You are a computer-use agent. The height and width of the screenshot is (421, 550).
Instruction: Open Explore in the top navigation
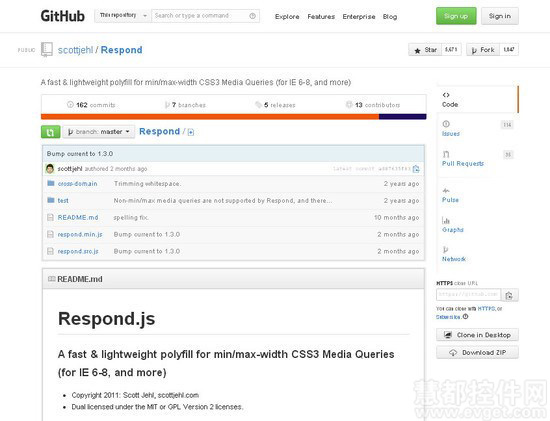(x=287, y=16)
